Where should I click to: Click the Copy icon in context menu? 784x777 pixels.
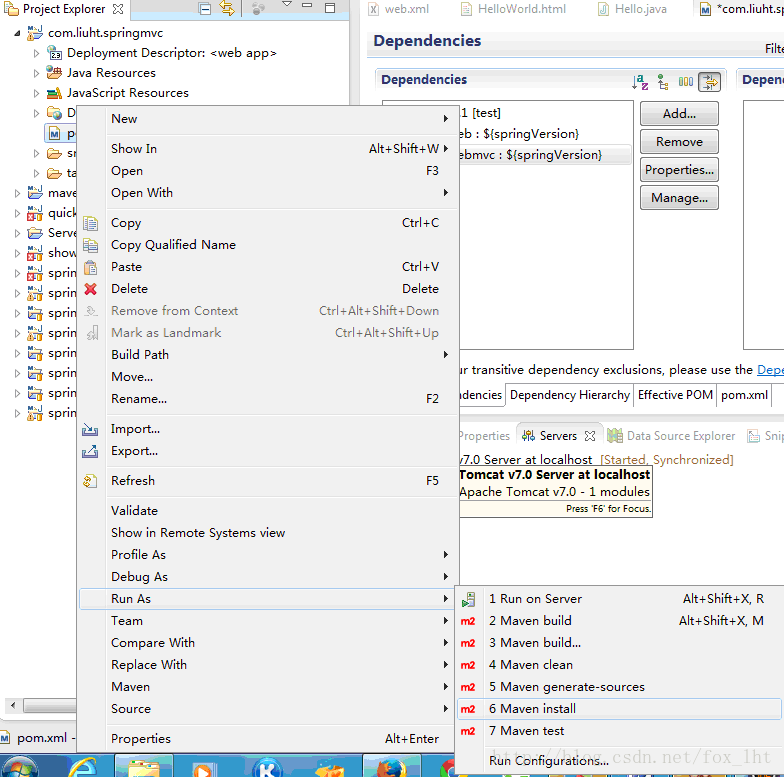pyautogui.click(x=90, y=223)
